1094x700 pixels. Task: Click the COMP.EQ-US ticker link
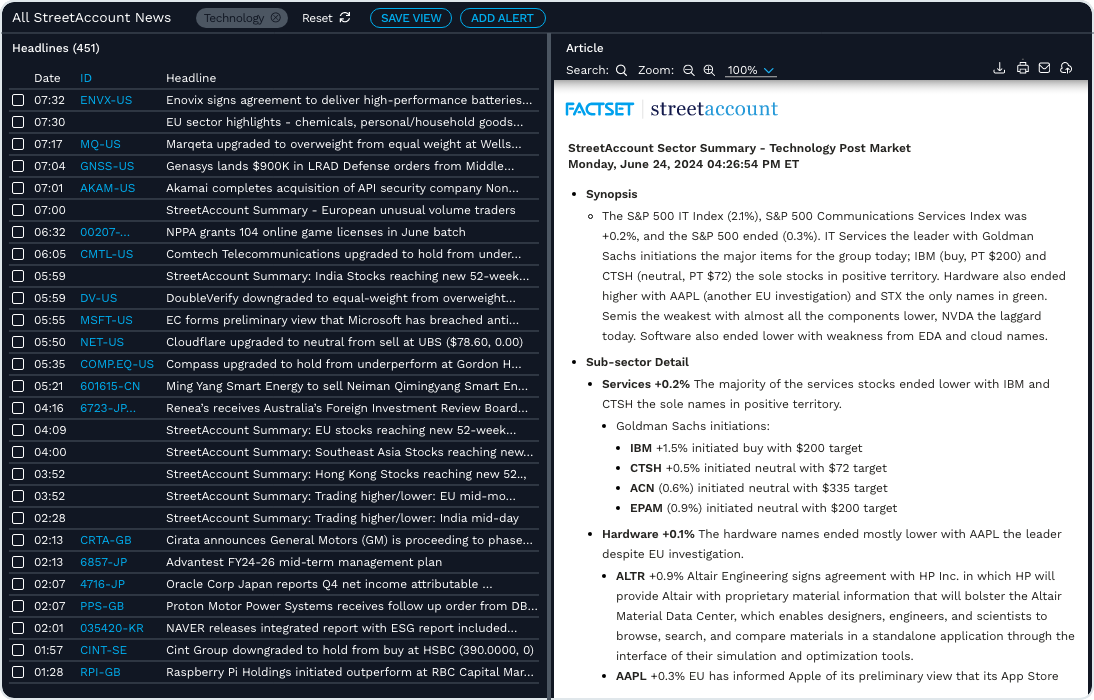[x=117, y=364]
